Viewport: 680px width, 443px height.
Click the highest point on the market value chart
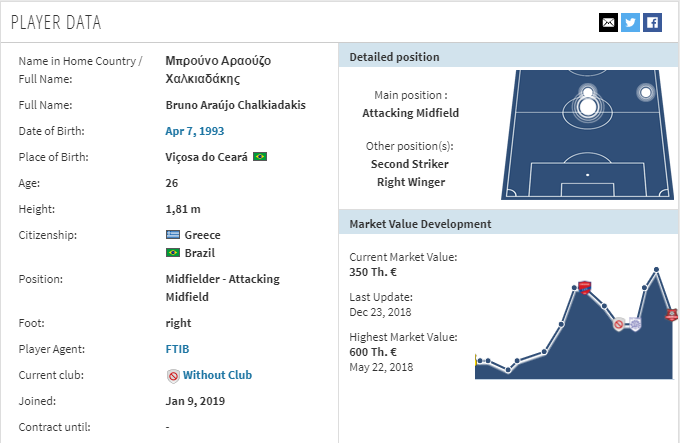coord(657,270)
